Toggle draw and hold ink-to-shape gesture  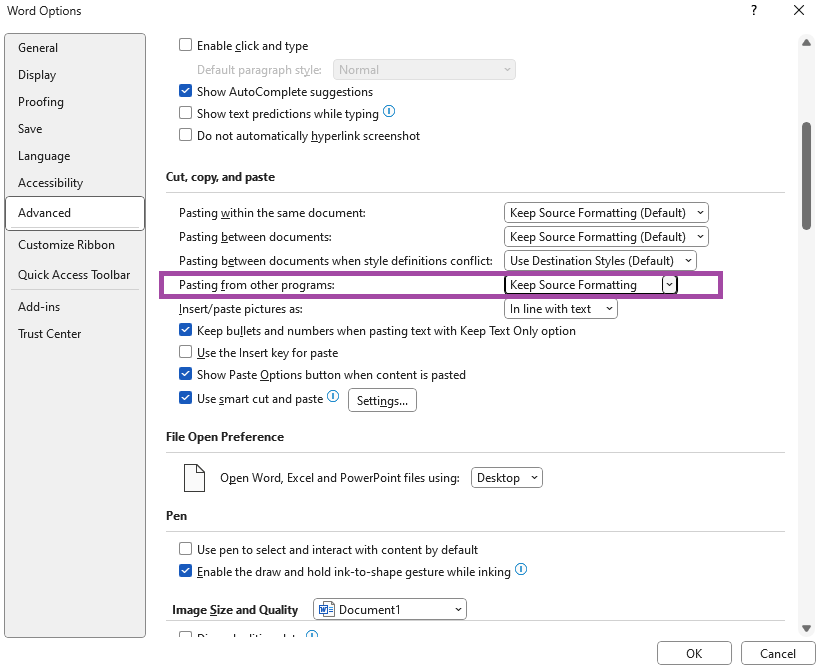185,571
